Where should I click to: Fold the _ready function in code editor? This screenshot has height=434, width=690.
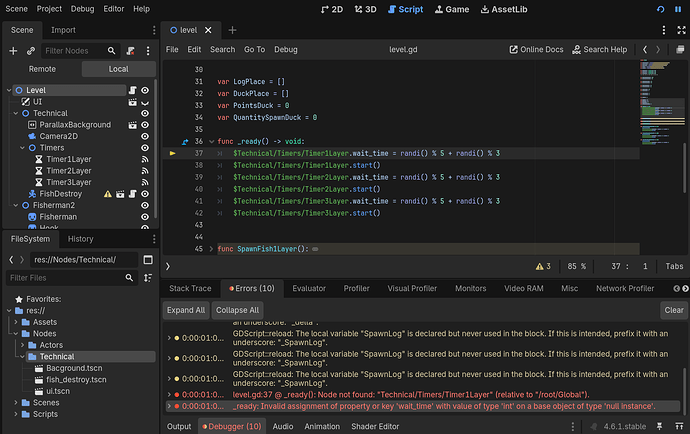coord(210,143)
